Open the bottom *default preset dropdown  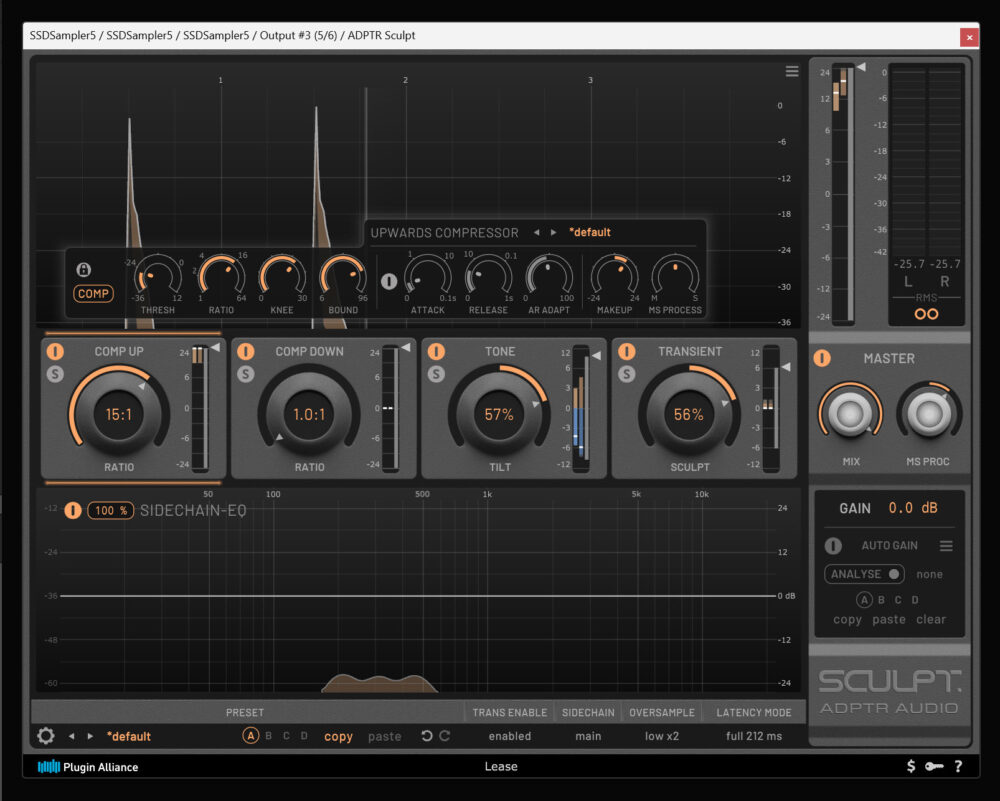[129, 736]
